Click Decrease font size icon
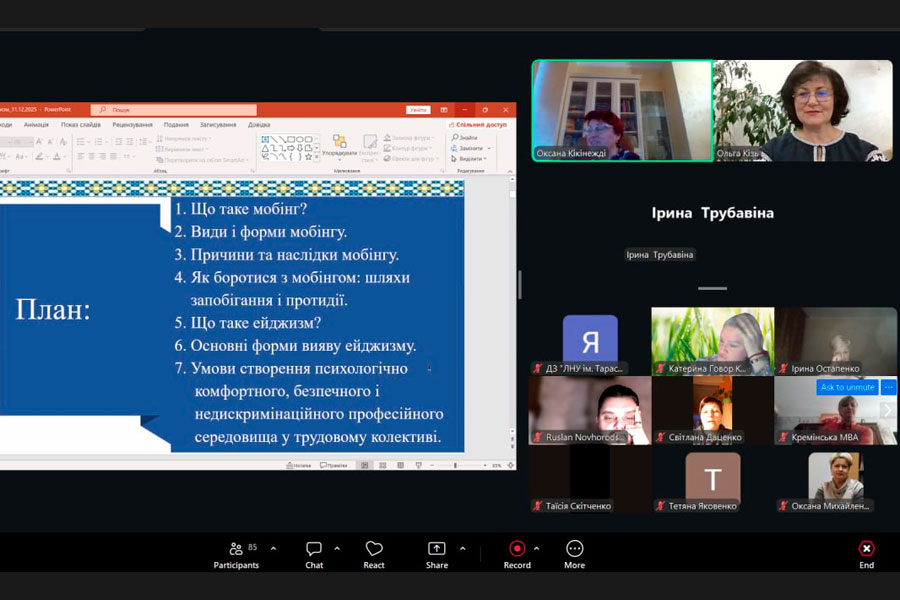Image resolution: width=900 pixels, height=600 pixels. [x=51, y=141]
